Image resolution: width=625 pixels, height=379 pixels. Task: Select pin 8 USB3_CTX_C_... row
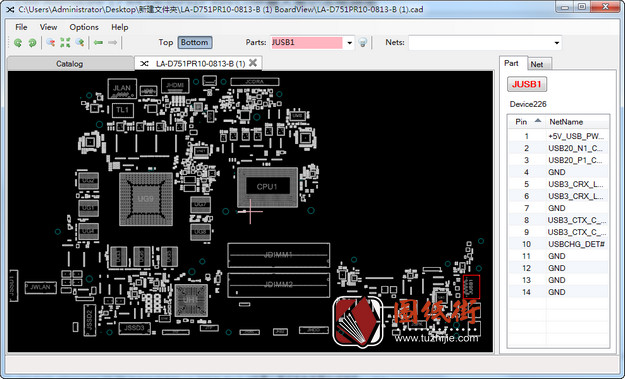558,220
